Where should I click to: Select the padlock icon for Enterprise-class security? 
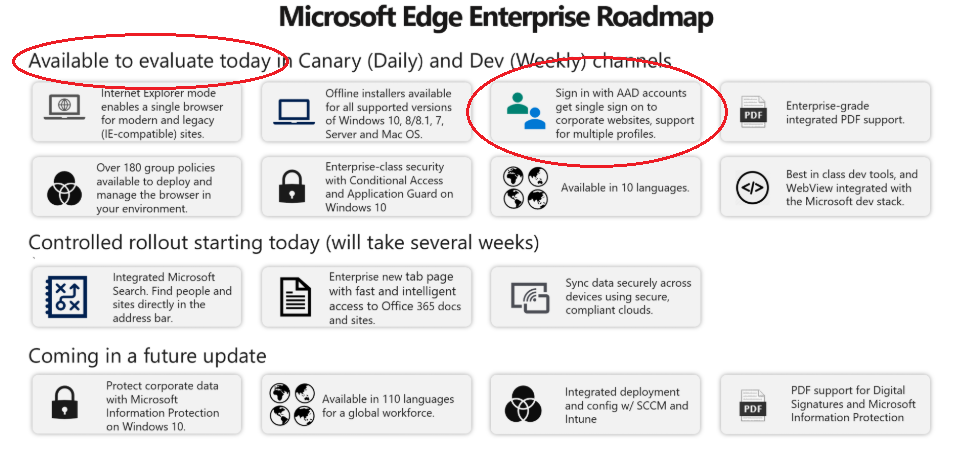(x=292, y=187)
